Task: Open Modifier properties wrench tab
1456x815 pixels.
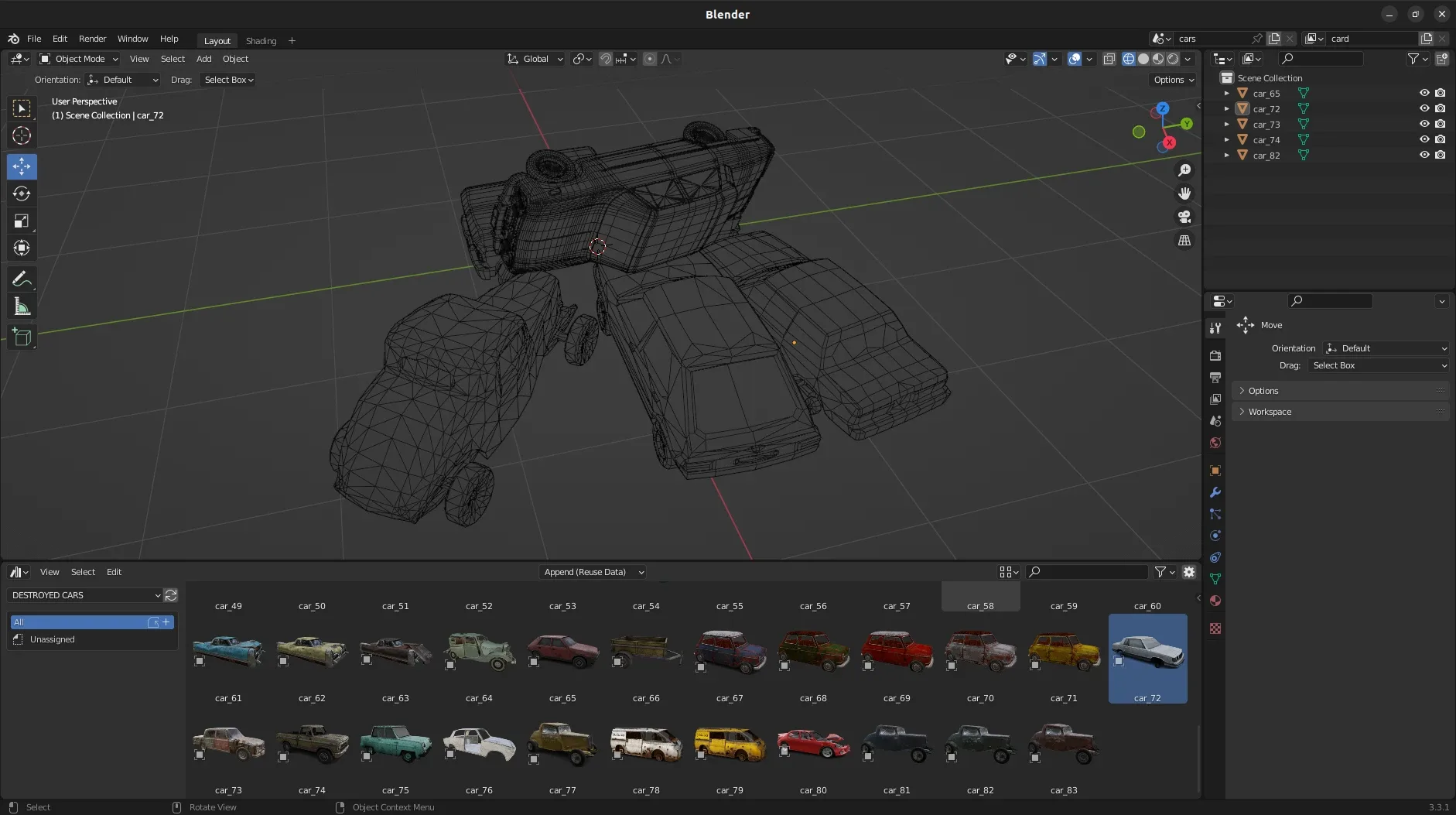Action: 1215,492
